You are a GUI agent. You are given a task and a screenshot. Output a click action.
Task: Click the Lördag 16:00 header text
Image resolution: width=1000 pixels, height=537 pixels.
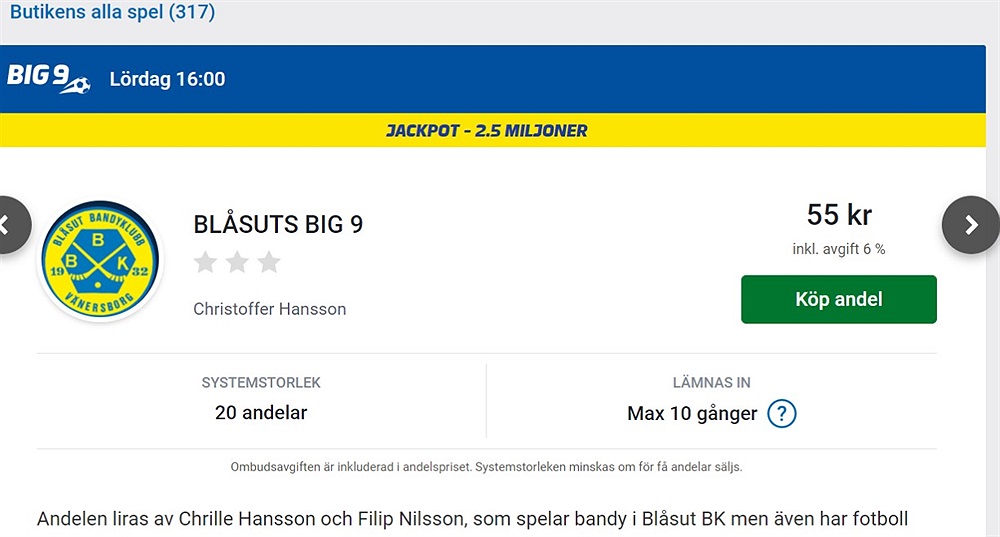pyautogui.click(x=167, y=79)
